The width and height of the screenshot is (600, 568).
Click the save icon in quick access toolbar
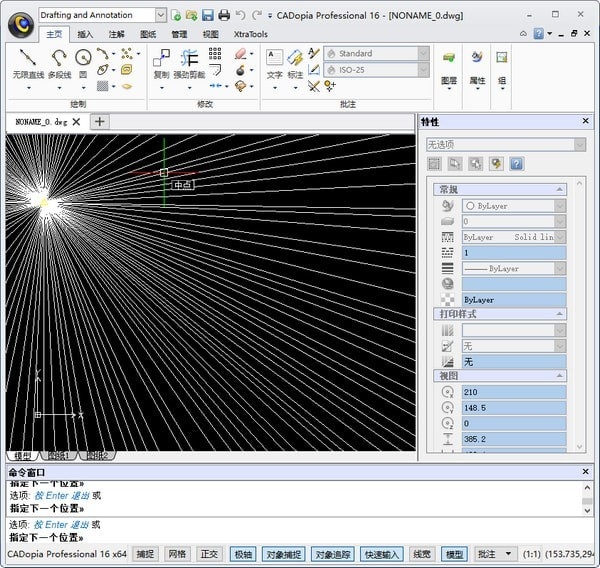207,15
